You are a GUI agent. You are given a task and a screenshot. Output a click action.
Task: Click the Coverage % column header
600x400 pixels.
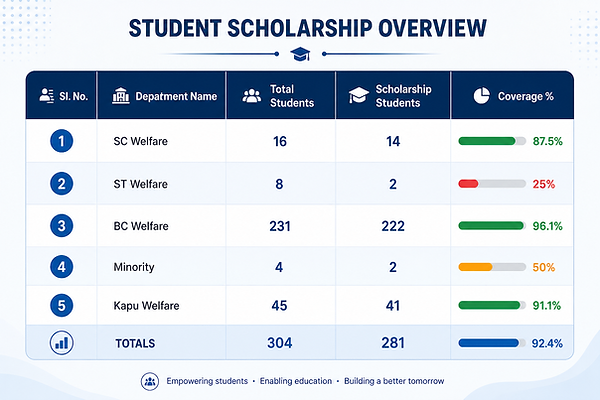click(x=512, y=96)
